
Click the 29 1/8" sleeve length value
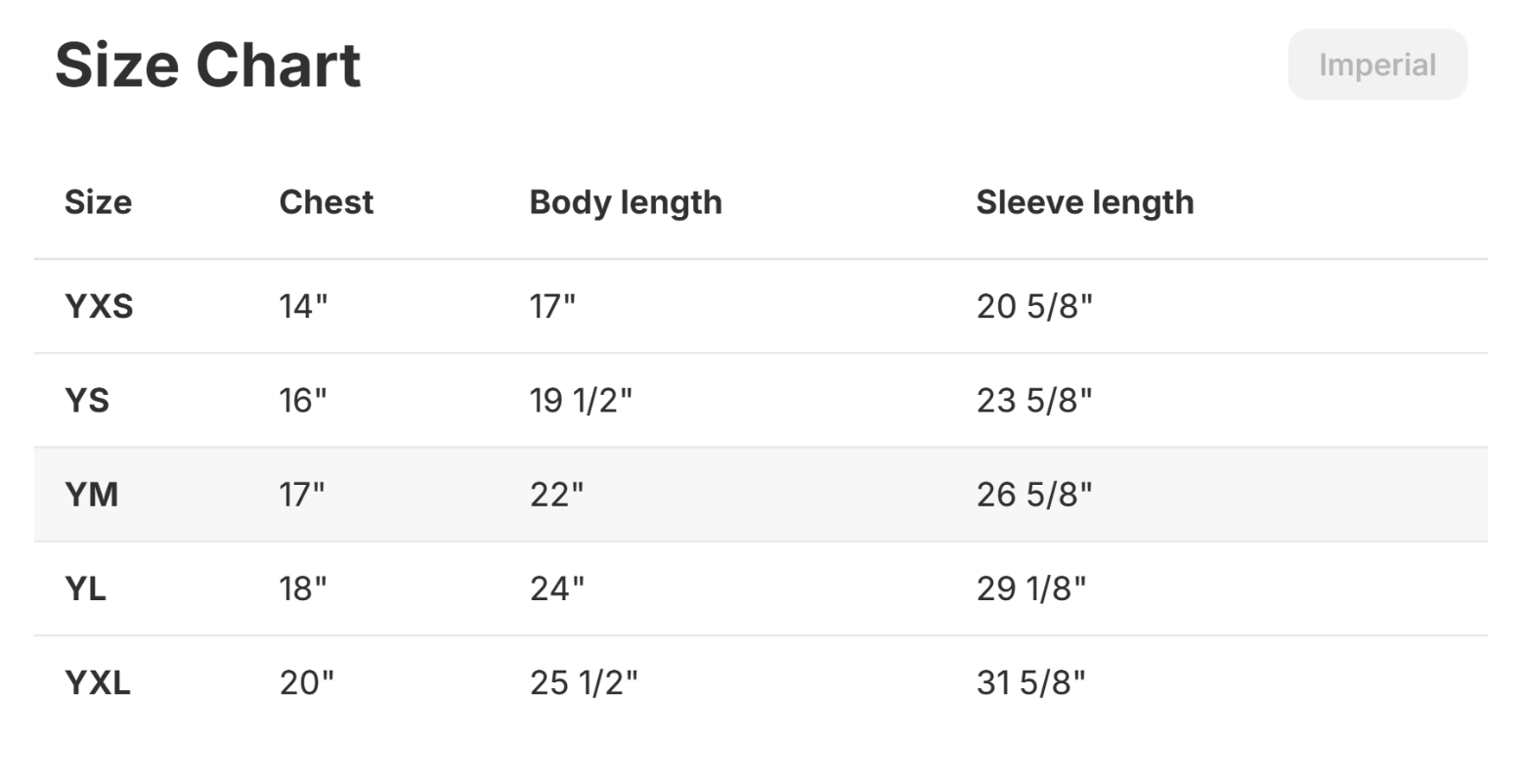coord(1031,588)
